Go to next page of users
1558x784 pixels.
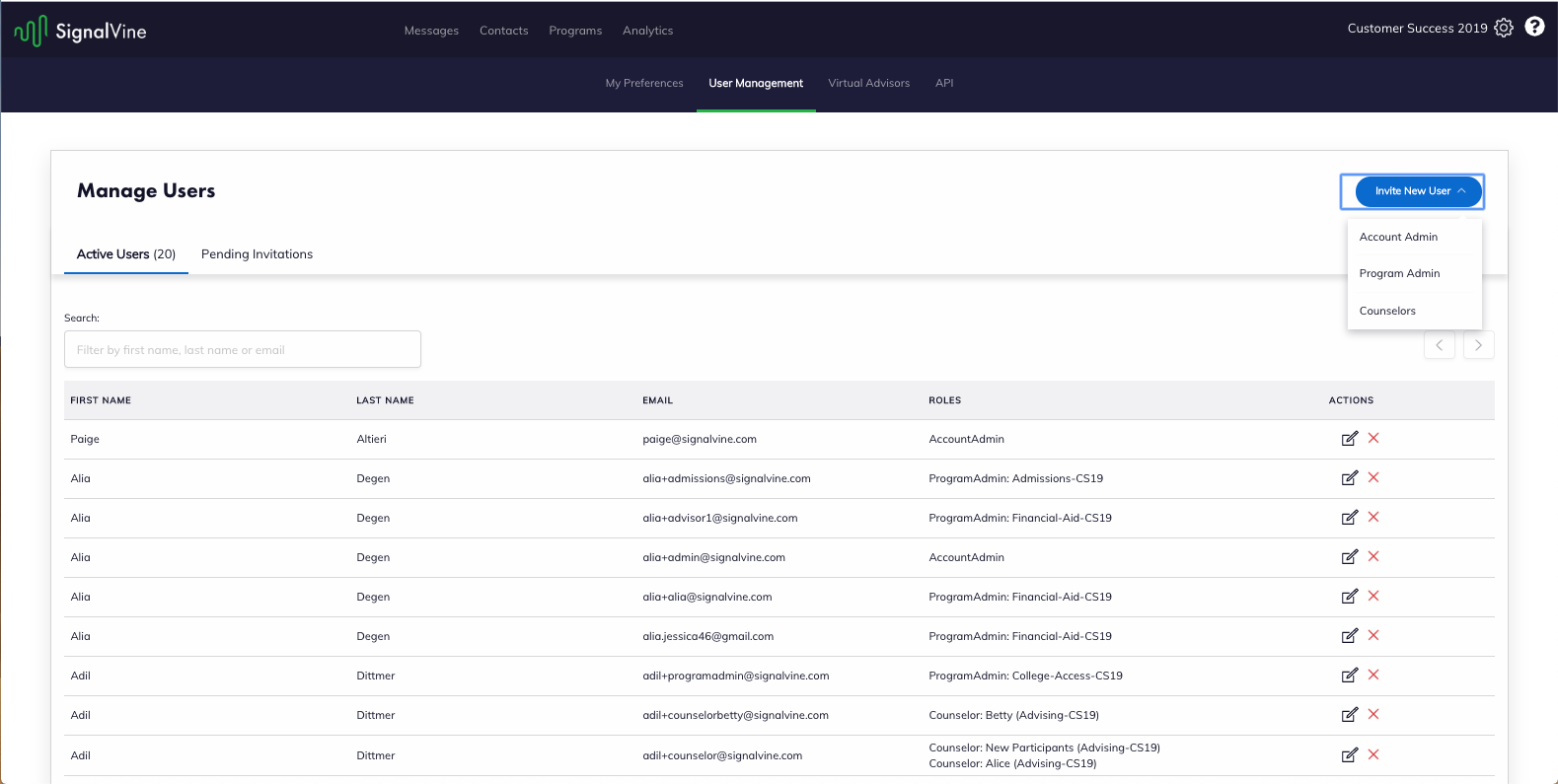click(x=1478, y=345)
